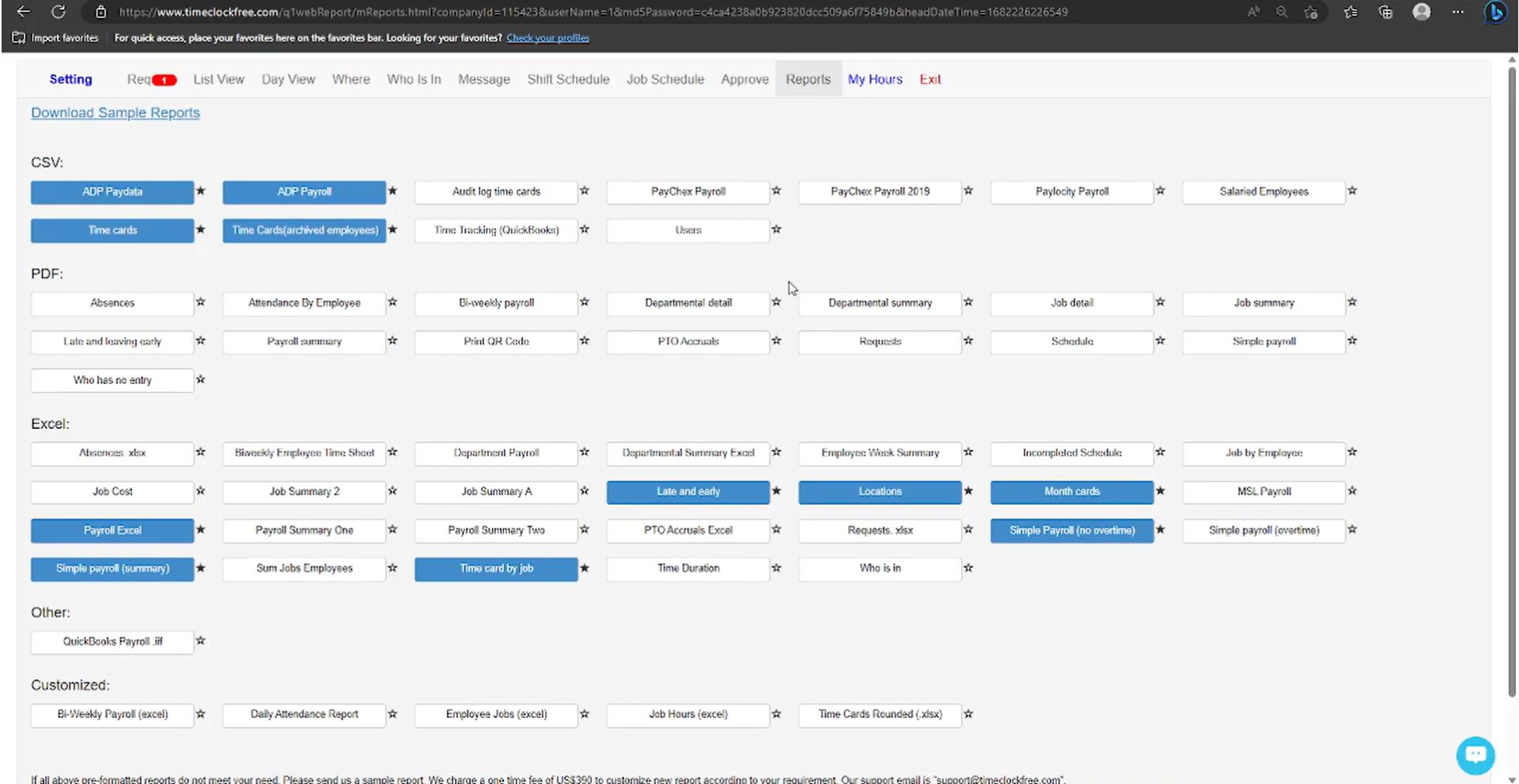Open Collections in the browser toolbar

click(x=1385, y=12)
